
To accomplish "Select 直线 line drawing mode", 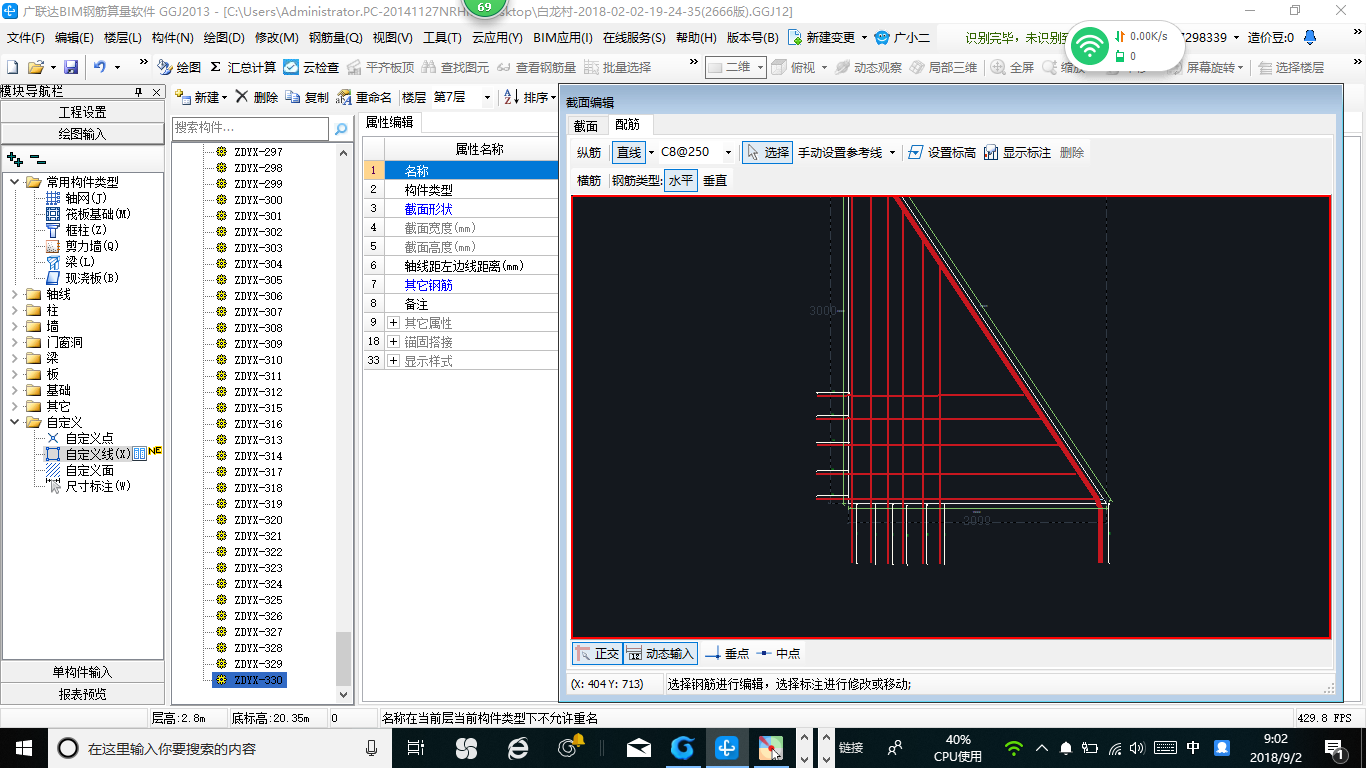I will [x=628, y=152].
